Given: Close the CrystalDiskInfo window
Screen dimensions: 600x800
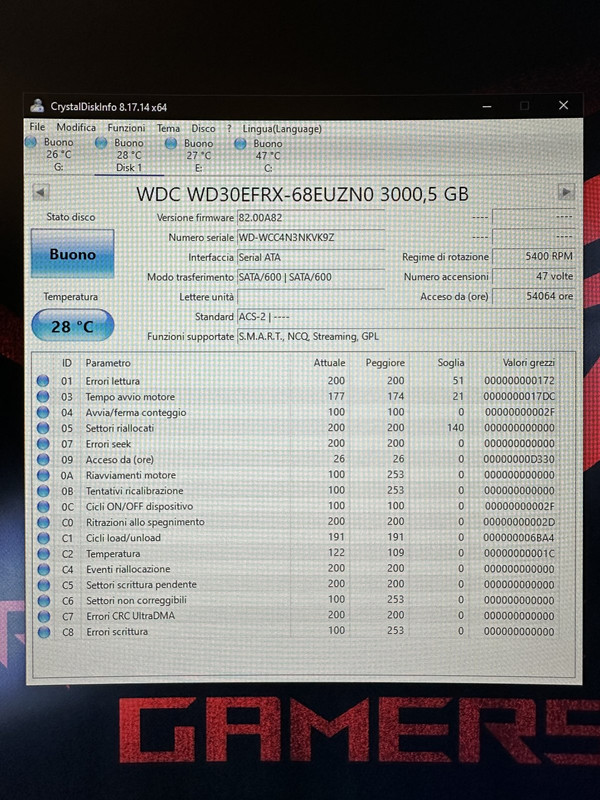Looking at the screenshot, I should point(563,105).
